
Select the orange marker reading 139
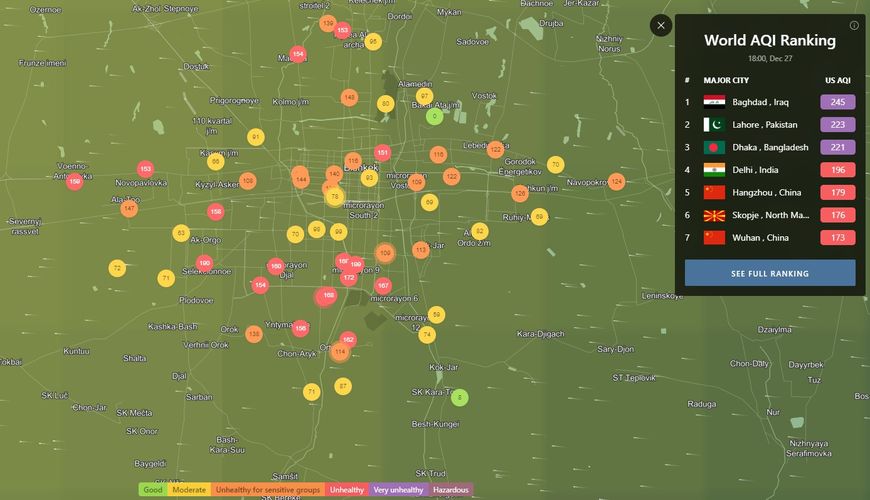pos(327,23)
